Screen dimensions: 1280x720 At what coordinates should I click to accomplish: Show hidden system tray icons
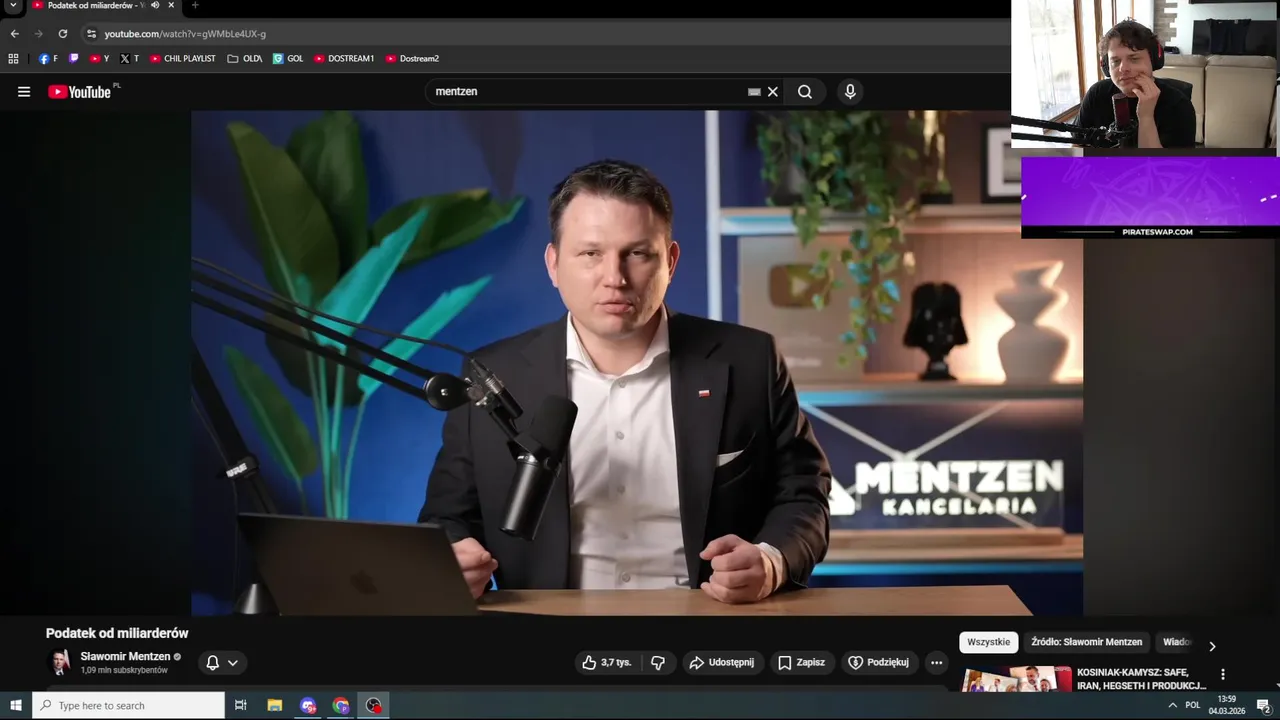coord(1172,706)
